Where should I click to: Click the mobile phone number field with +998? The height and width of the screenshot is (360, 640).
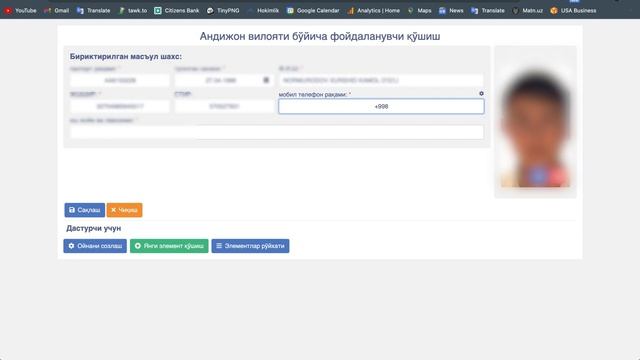(381, 107)
